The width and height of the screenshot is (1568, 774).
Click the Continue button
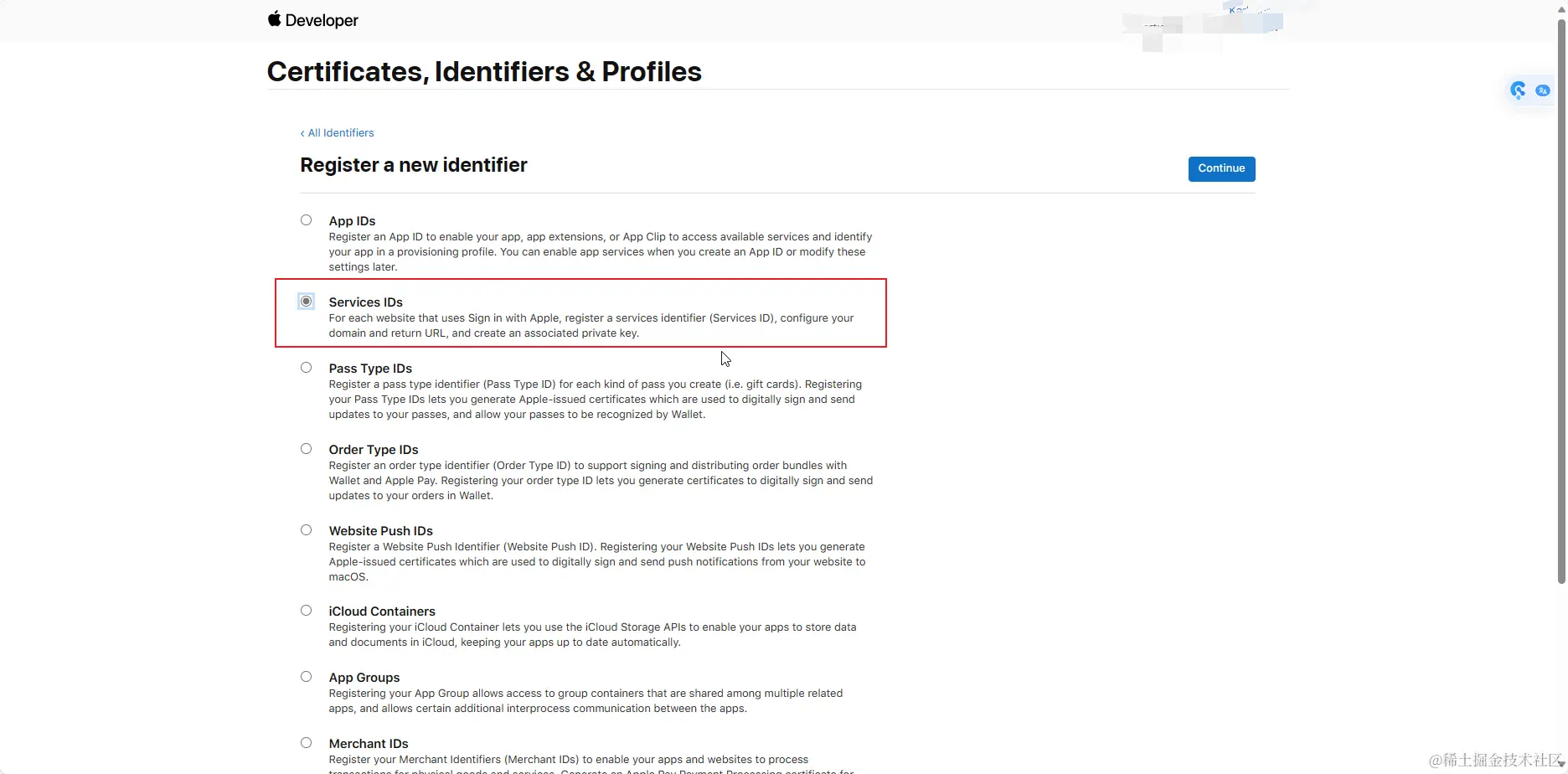click(1221, 168)
